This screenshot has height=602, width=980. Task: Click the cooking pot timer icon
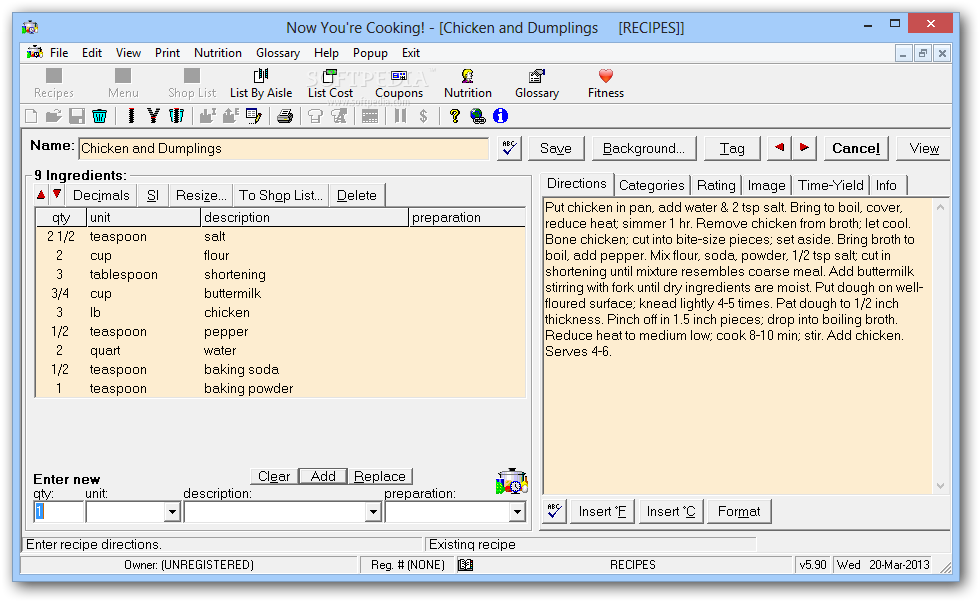point(512,481)
